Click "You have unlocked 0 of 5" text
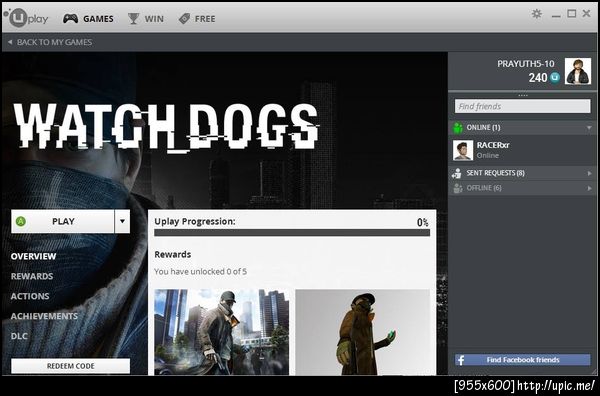600x396 pixels. (x=200, y=272)
